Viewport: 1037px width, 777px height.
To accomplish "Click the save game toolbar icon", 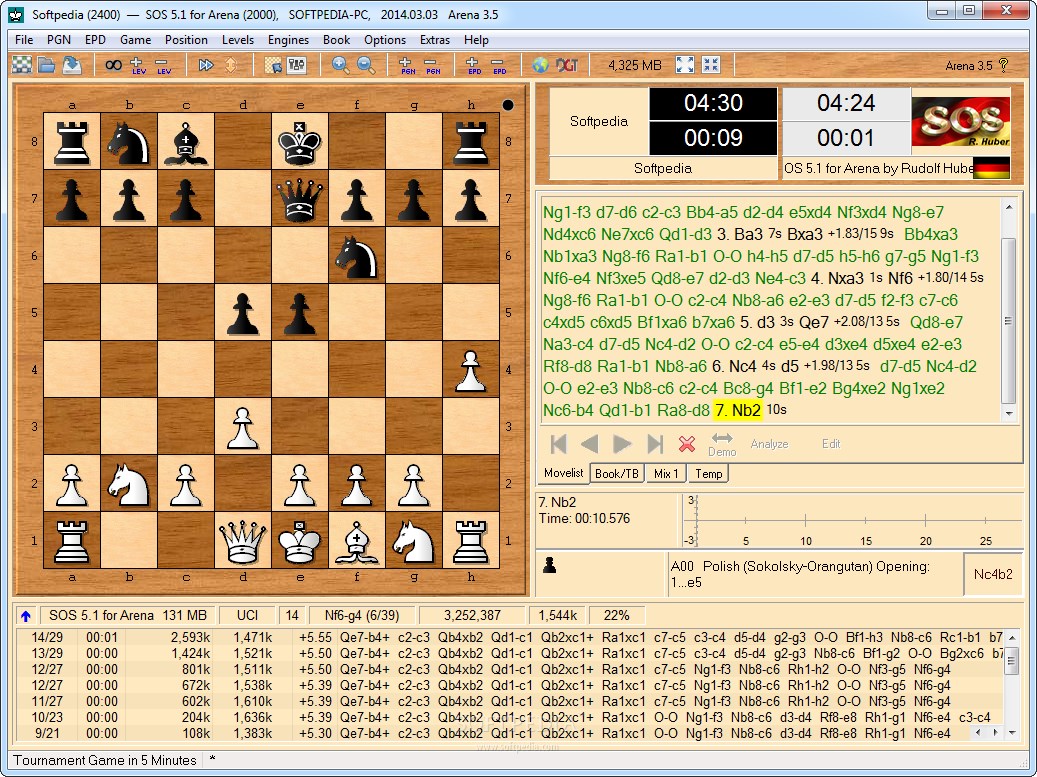I will click(71, 65).
